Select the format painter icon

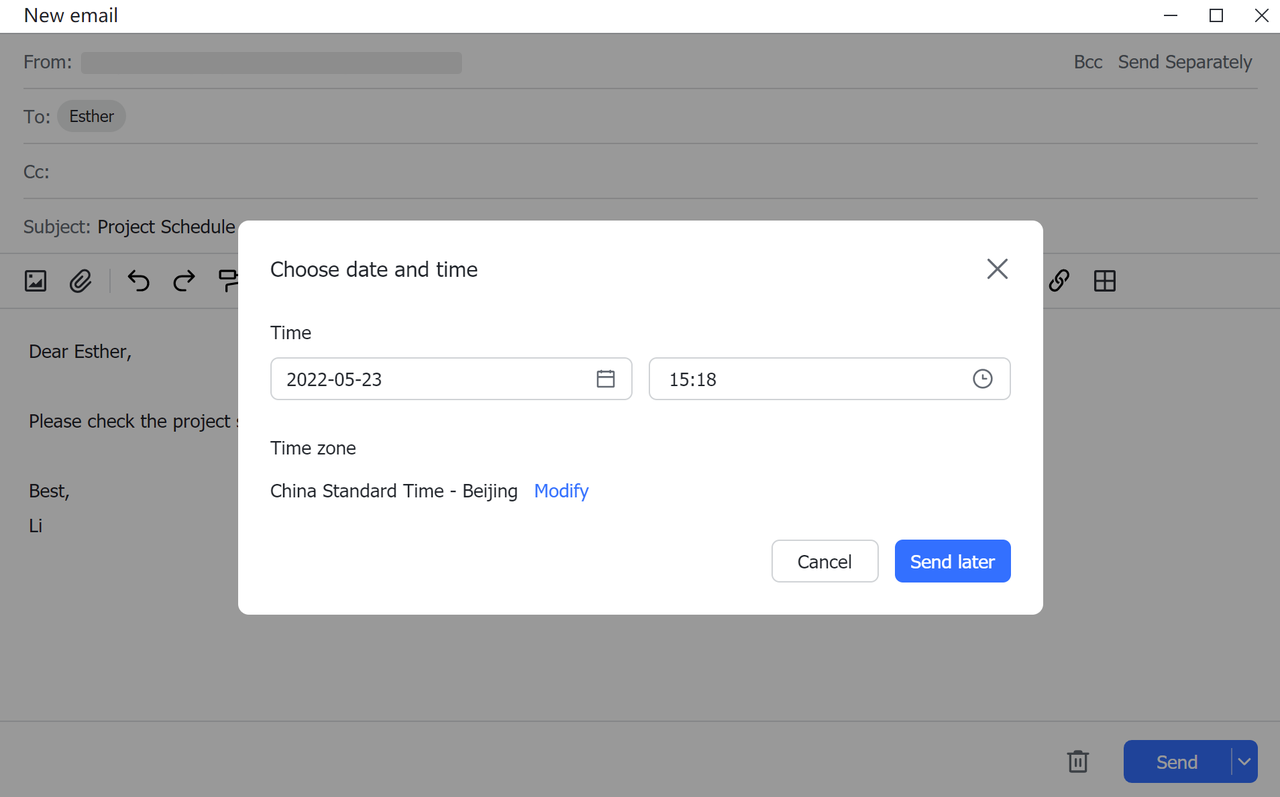click(228, 281)
